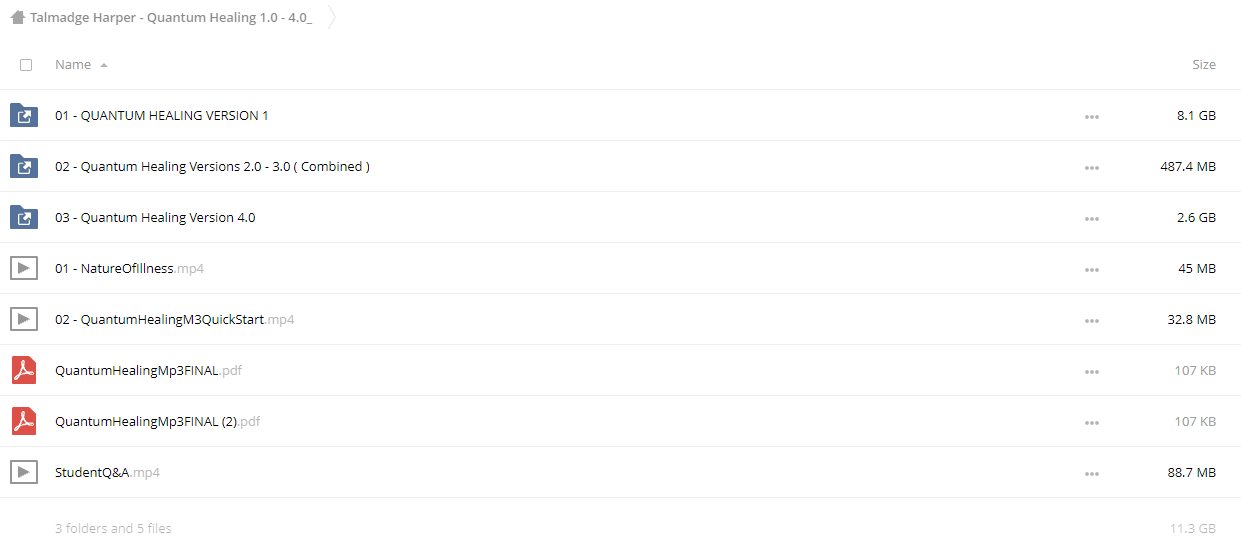Image resolution: width=1241 pixels, height=552 pixels.
Task: Click the PDF icon for QuantumHealingMp3FINAL (2).pdf
Action: point(24,421)
